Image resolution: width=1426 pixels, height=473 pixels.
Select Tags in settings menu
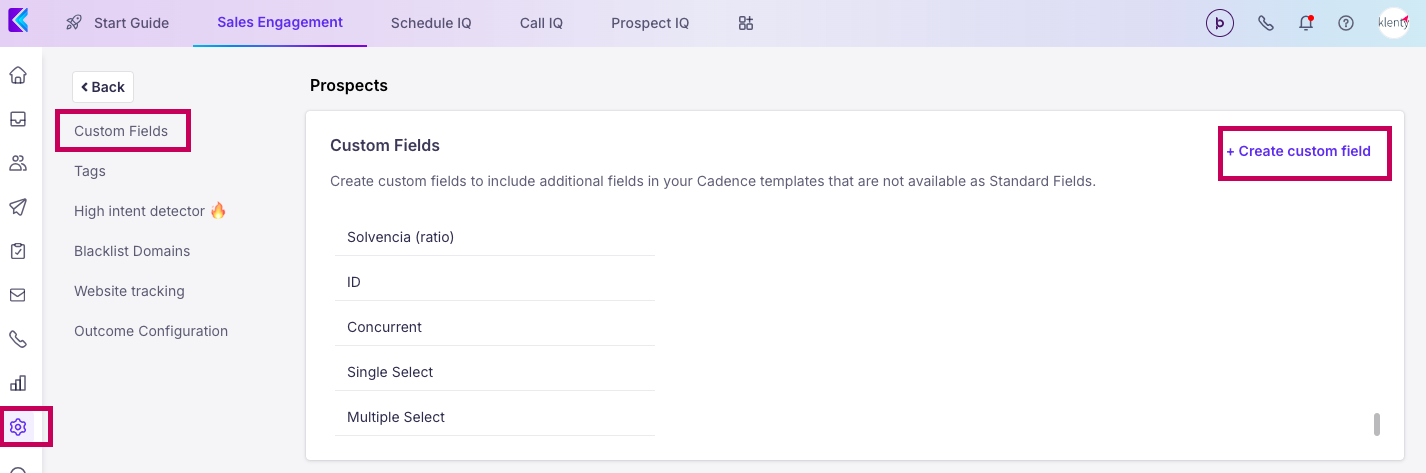pyautogui.click(x=90, y=171)
